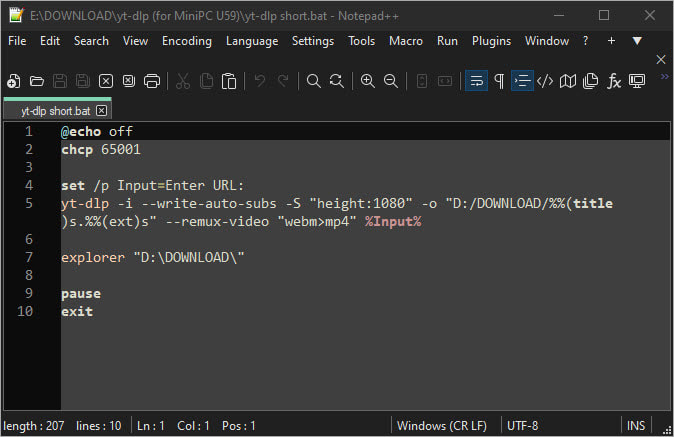Close the yt-dlp short.bat tab
The width and height of the screenshot is (674, 437).
click(101, 111)
